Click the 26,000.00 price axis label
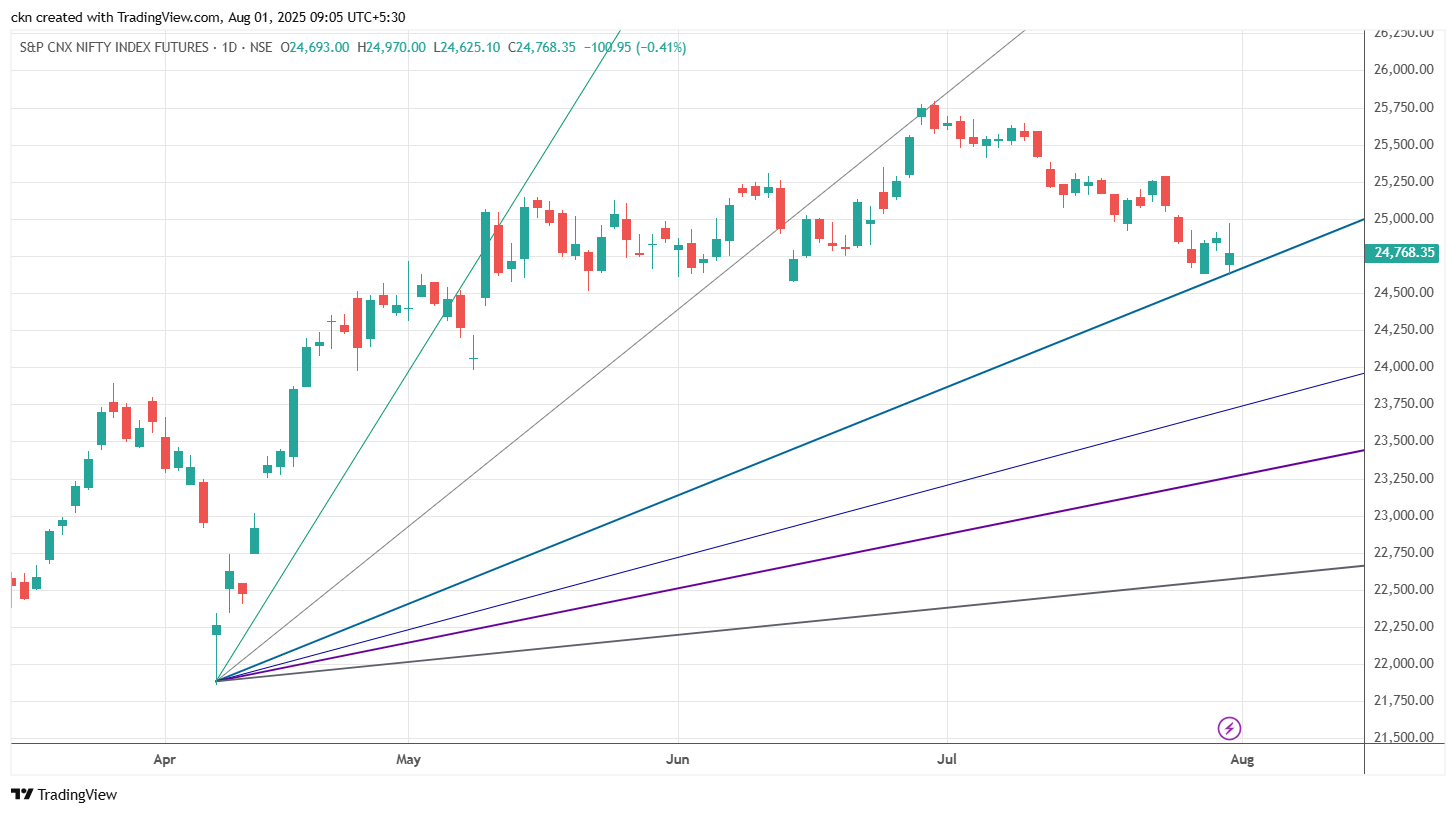The height and width of the screenshot is (814, 1456). pos(1406,70)
